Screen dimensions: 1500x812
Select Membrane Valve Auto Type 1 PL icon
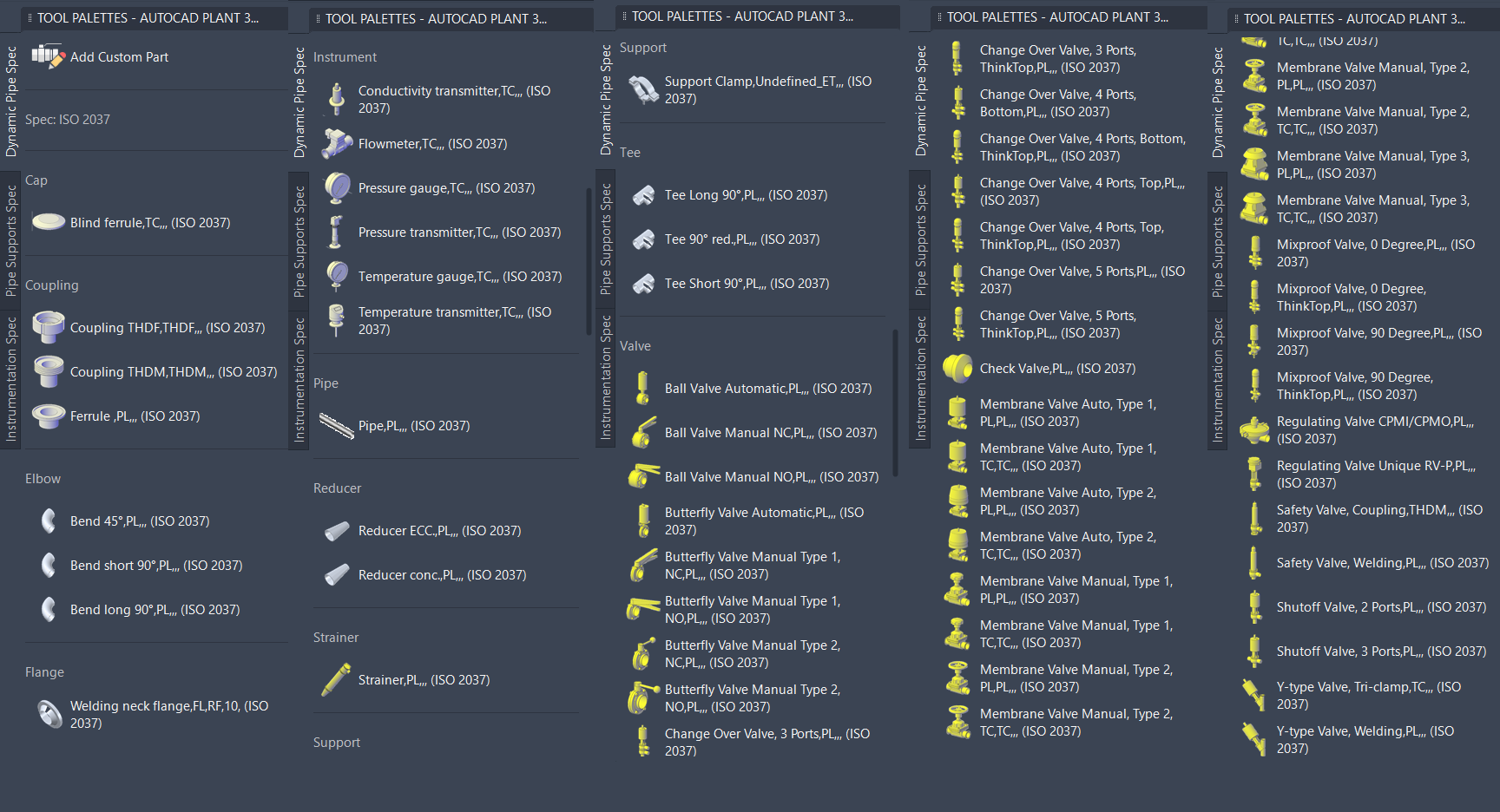[958, 412]
